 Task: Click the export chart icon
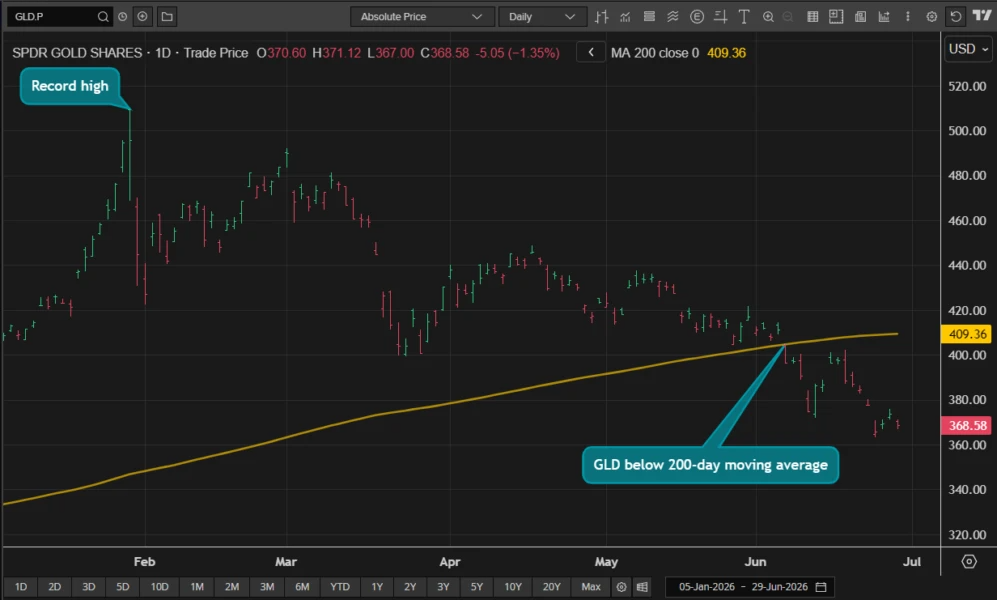pyautogui.click(x=884, y=17)
